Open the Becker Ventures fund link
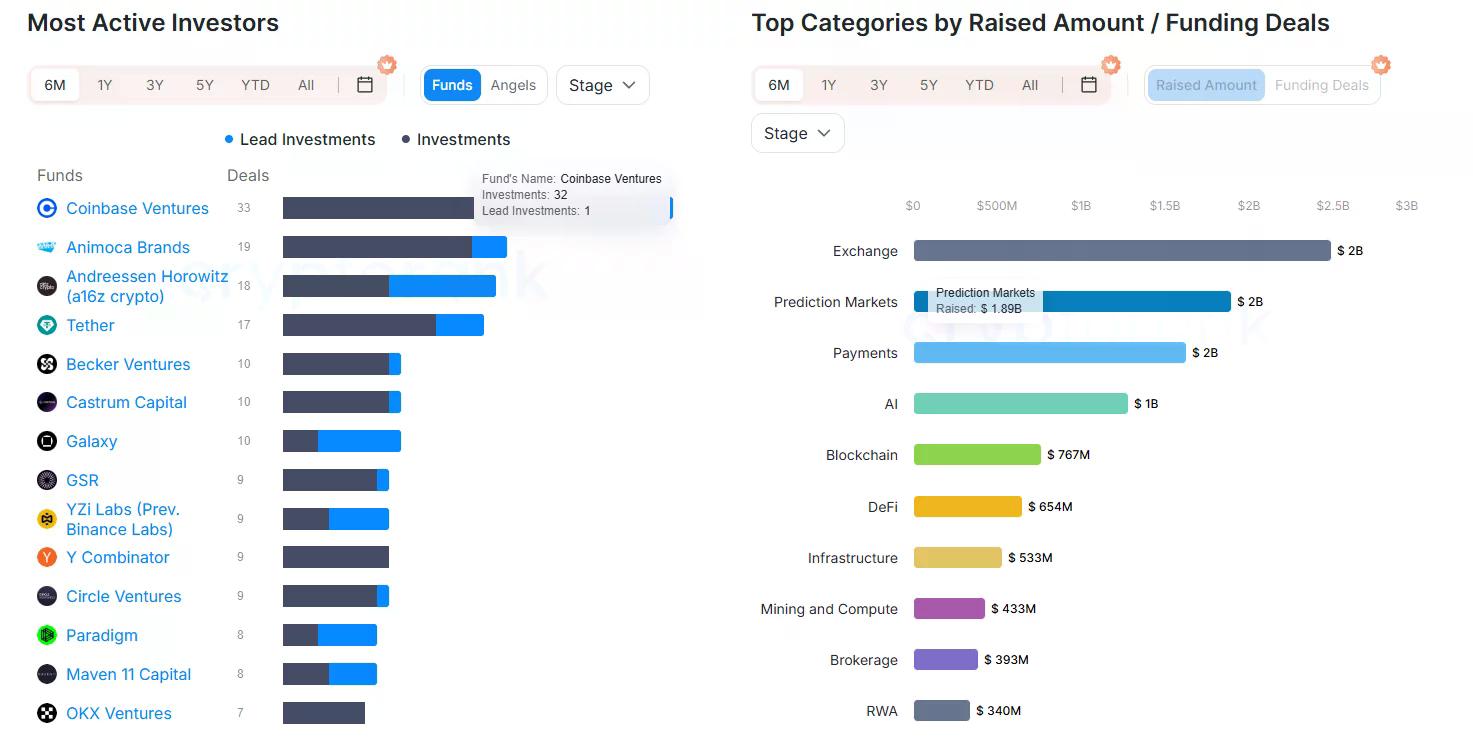Screen dimensions: 1473x745 point(128,364)
